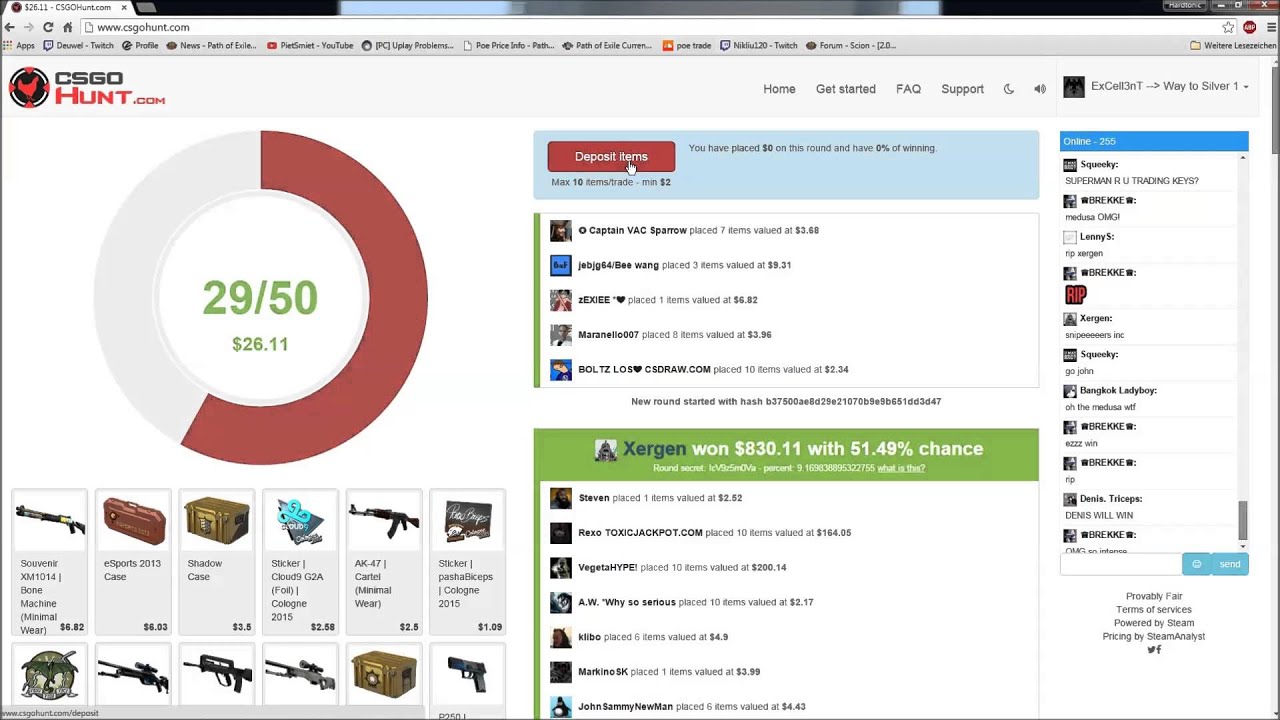Open Get started page
The image size is (1280, 720).
point(845,89)
